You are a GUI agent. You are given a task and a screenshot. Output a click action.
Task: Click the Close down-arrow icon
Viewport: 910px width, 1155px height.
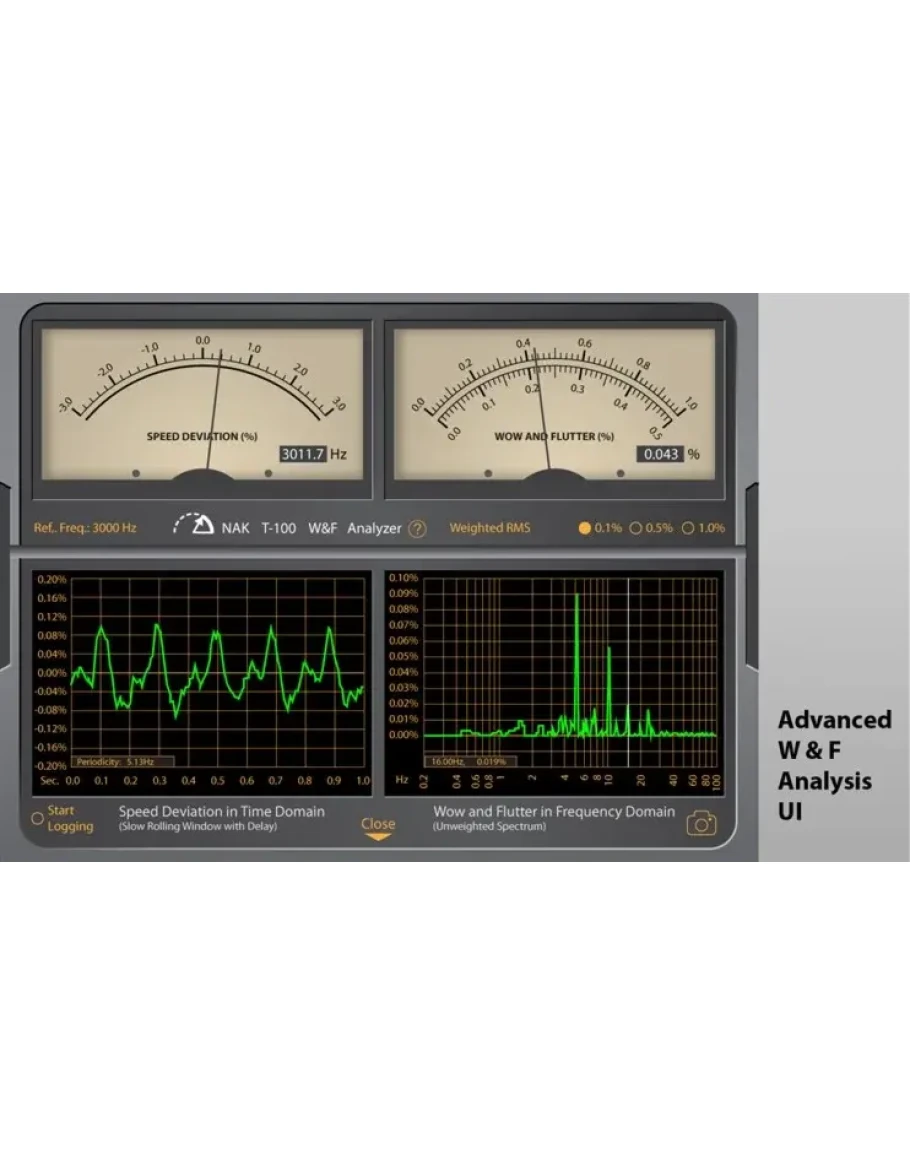click(378, 838)
